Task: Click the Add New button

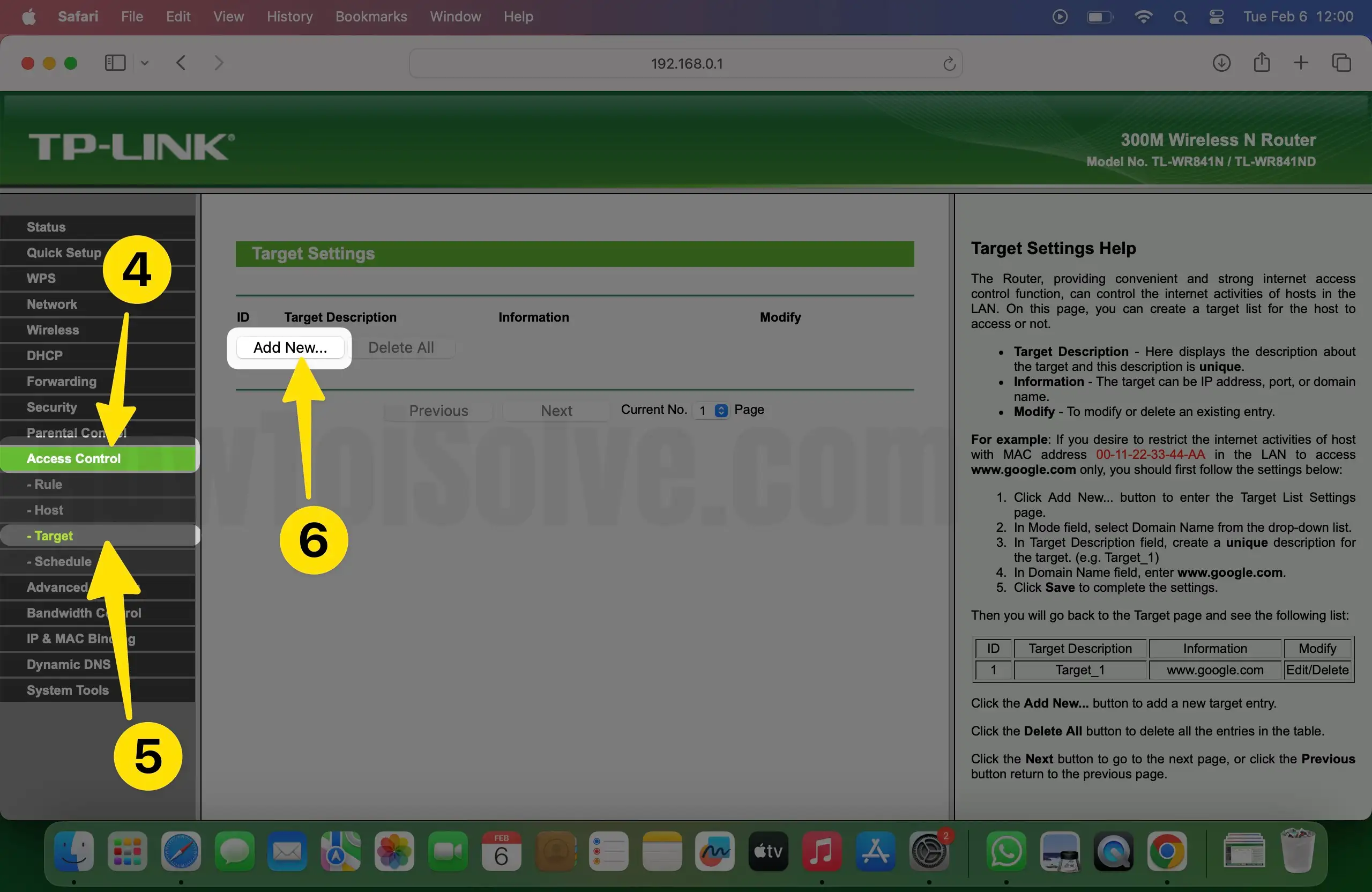Action: [289, 347]
